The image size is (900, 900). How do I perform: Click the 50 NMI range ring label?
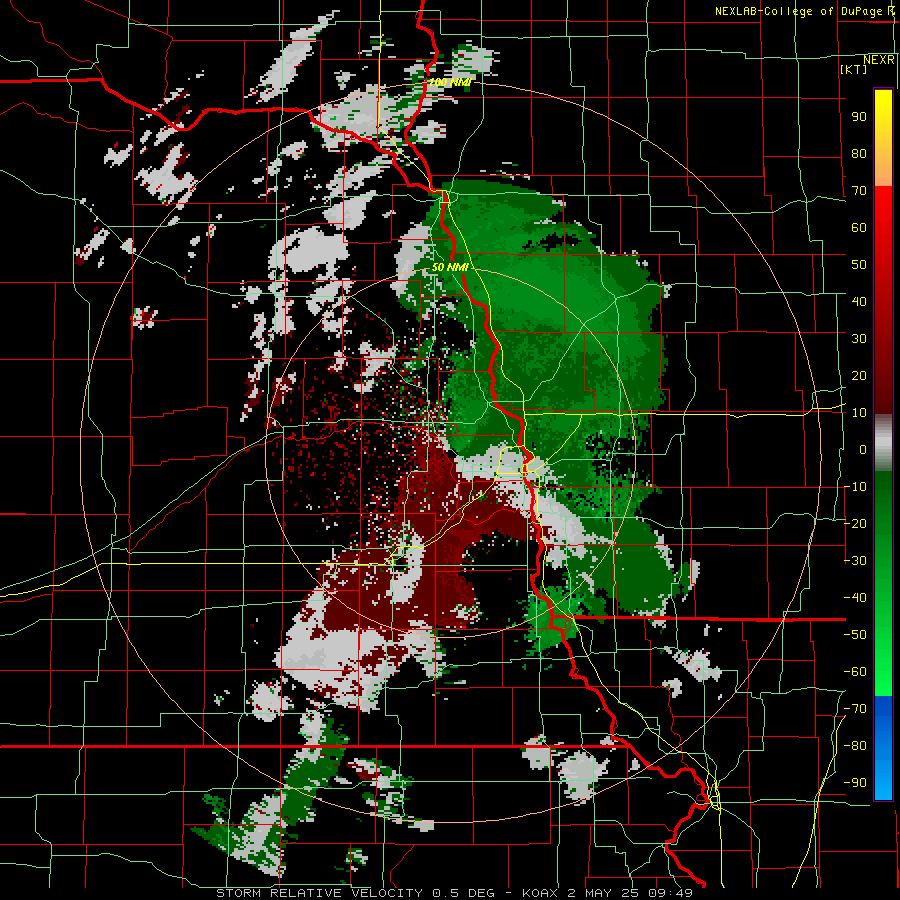coord(451,267)
